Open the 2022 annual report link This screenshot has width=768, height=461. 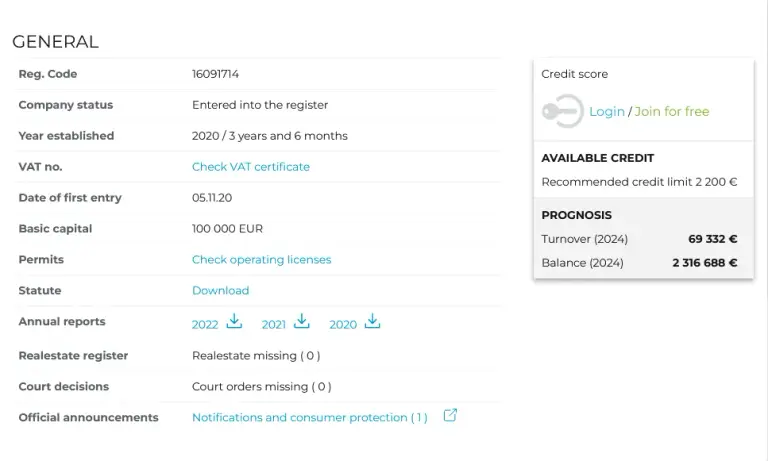[x=205, y=325]
